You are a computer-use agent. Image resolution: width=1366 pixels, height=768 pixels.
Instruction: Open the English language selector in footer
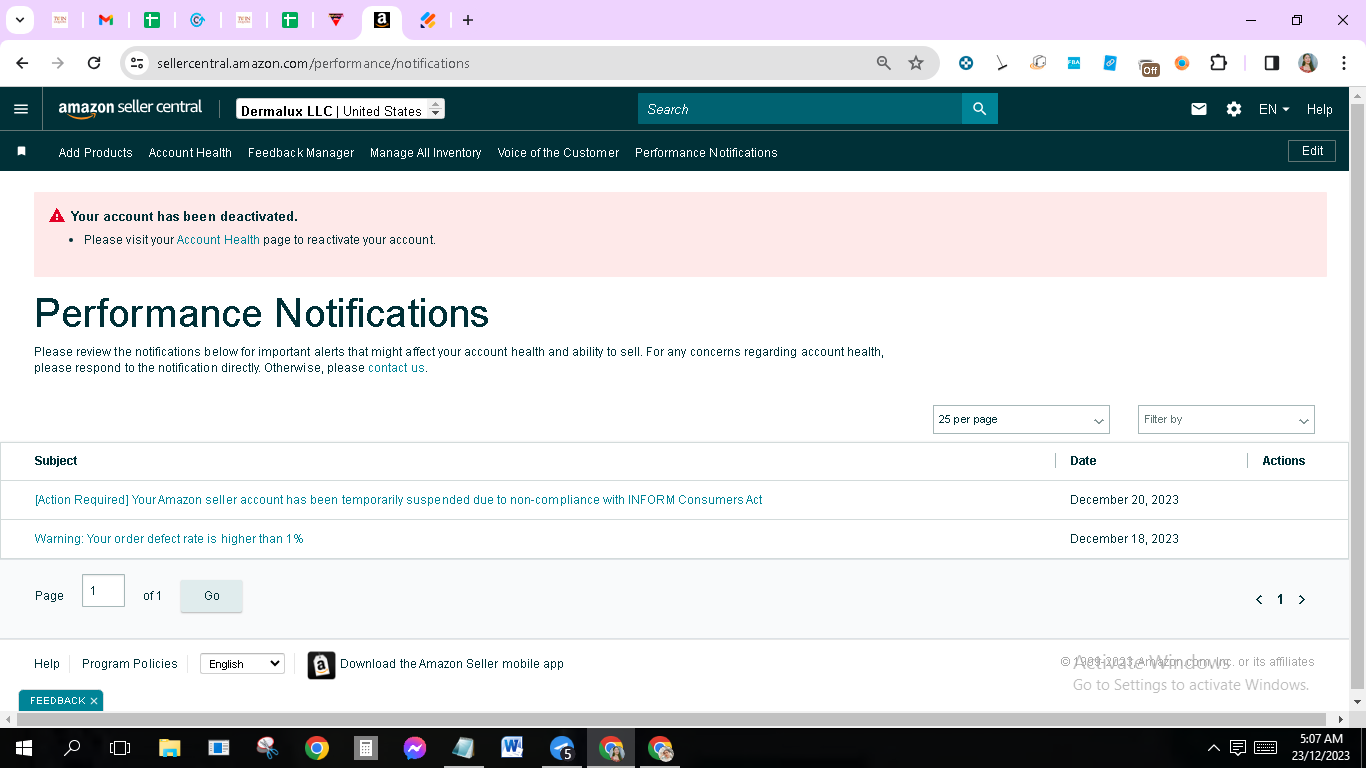242,664
